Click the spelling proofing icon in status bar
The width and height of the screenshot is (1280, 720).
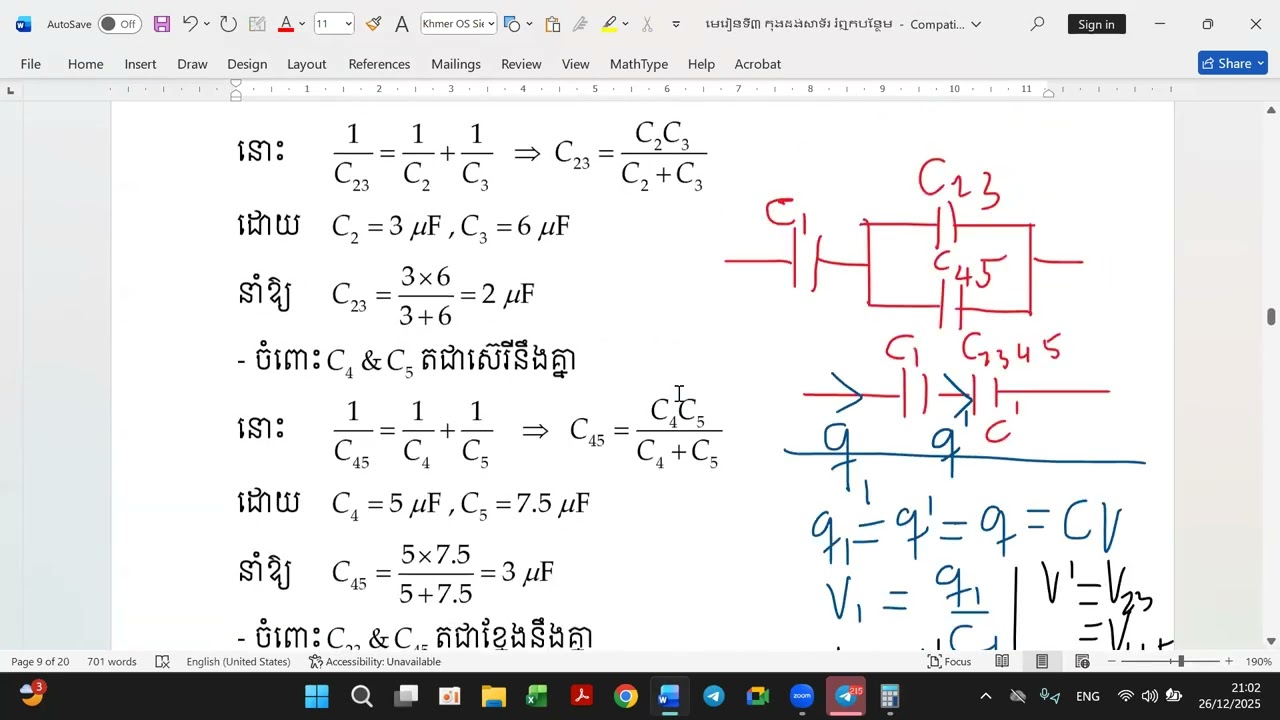161,661
